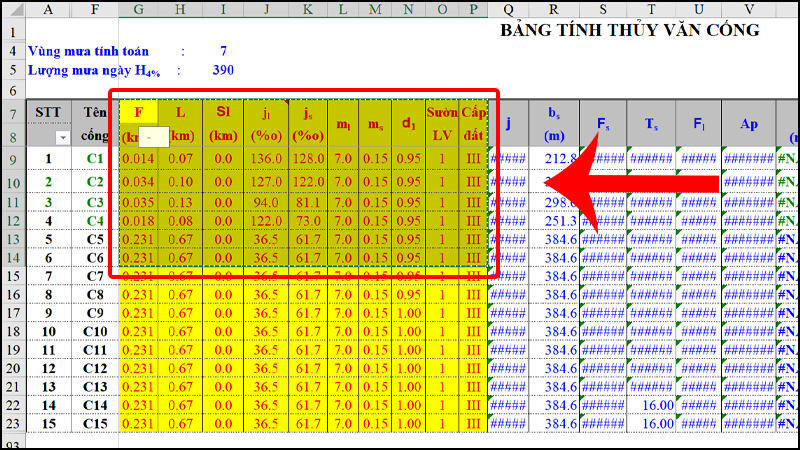
Task: Click the bs (m) header cell
Action: point(554,124)
